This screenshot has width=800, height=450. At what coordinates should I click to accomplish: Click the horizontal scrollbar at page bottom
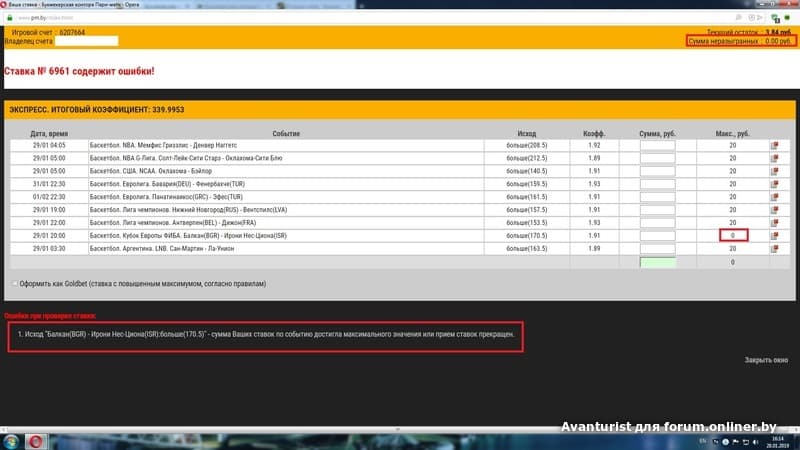400,430
